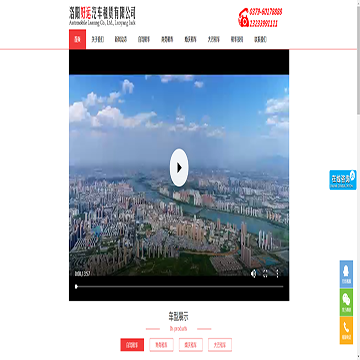Screen dimensions: 360x360
Task: Click the company logo in the header
Action: [x=102, y=16]
